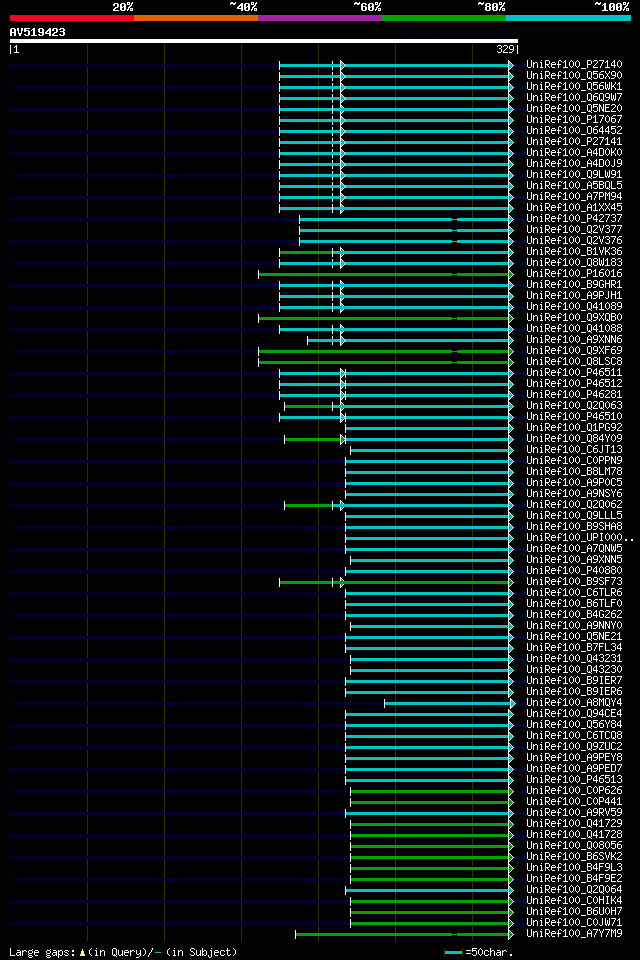The height and width of the screenshot is (960, 640).
Task: Pick the UniRef100_A9XNN6 row label
Action: coord(574,340)
